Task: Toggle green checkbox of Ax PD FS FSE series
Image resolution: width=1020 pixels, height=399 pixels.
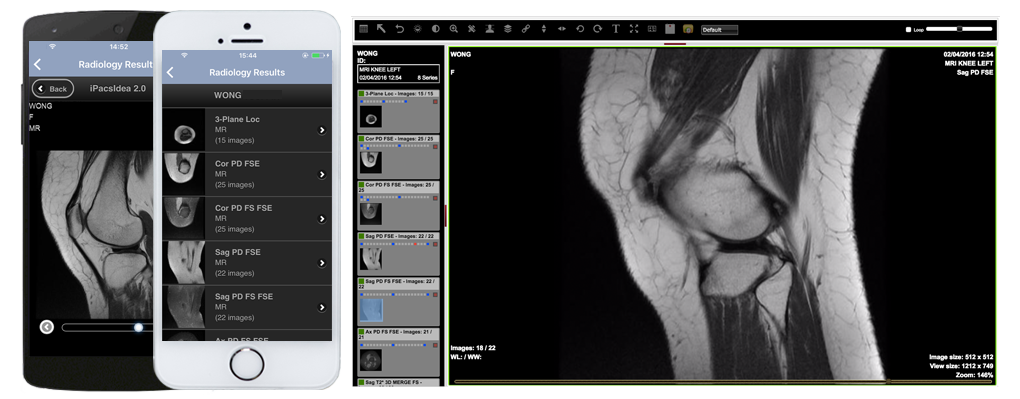Action: coord(361,332)
